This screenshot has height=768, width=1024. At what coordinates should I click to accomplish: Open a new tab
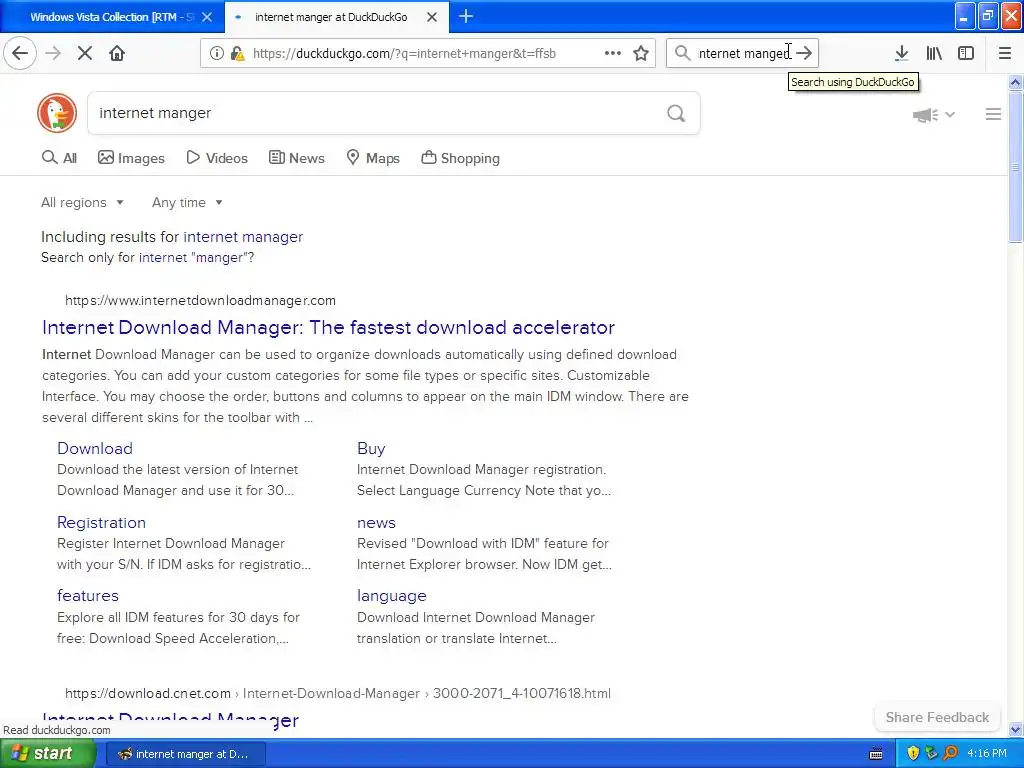(466, 16)
